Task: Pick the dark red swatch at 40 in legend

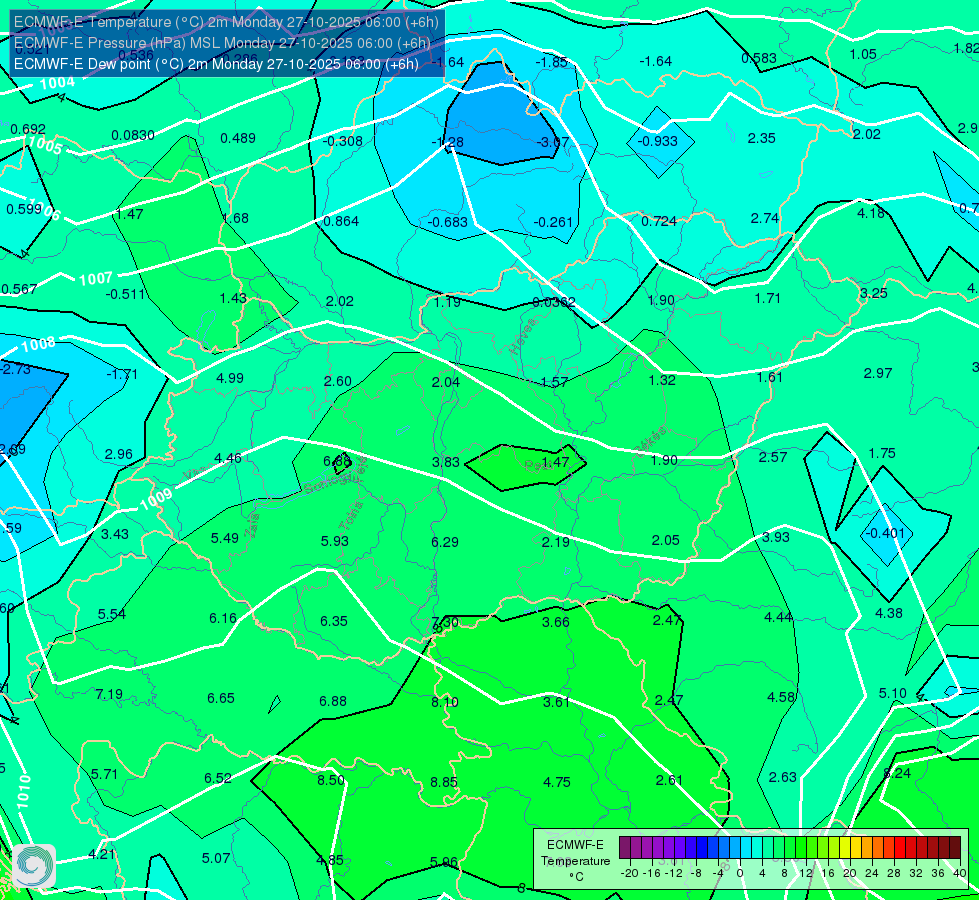Action: pyautogui.click(x=955, y=848)
